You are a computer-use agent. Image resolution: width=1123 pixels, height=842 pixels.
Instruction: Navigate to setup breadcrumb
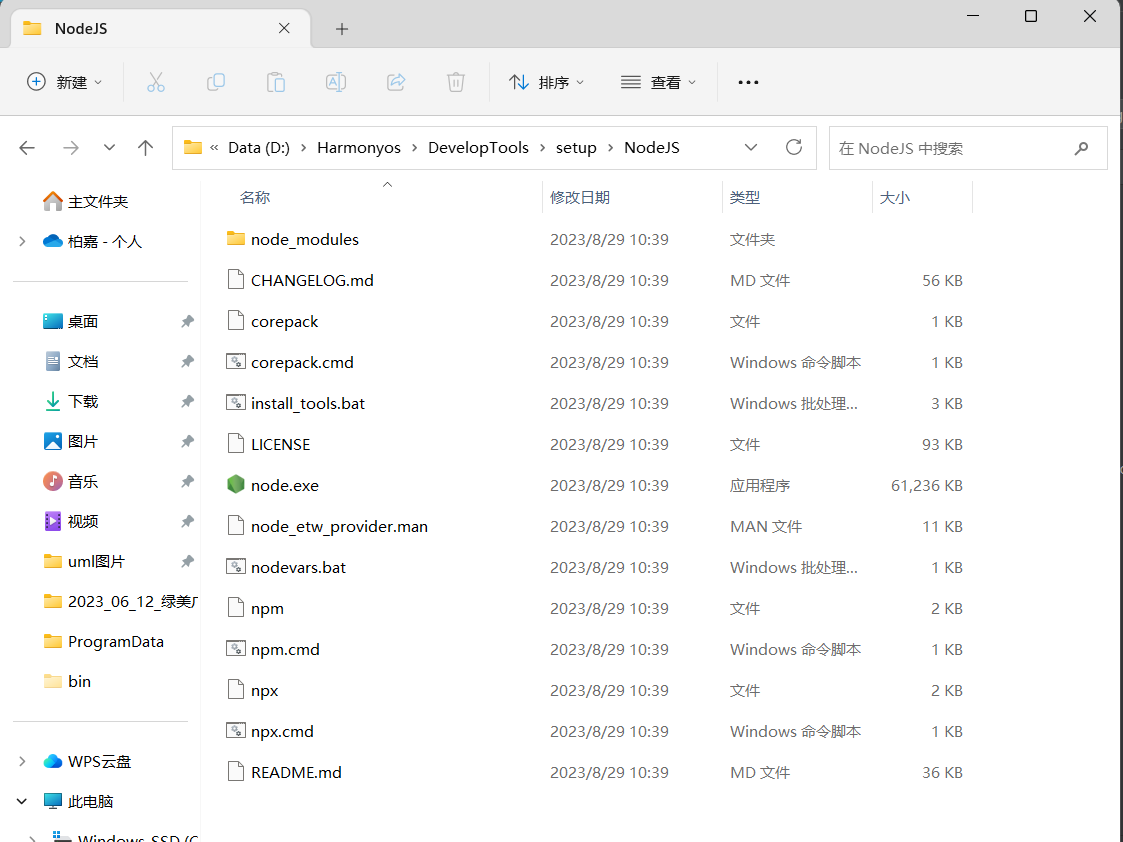click(576, 147)
